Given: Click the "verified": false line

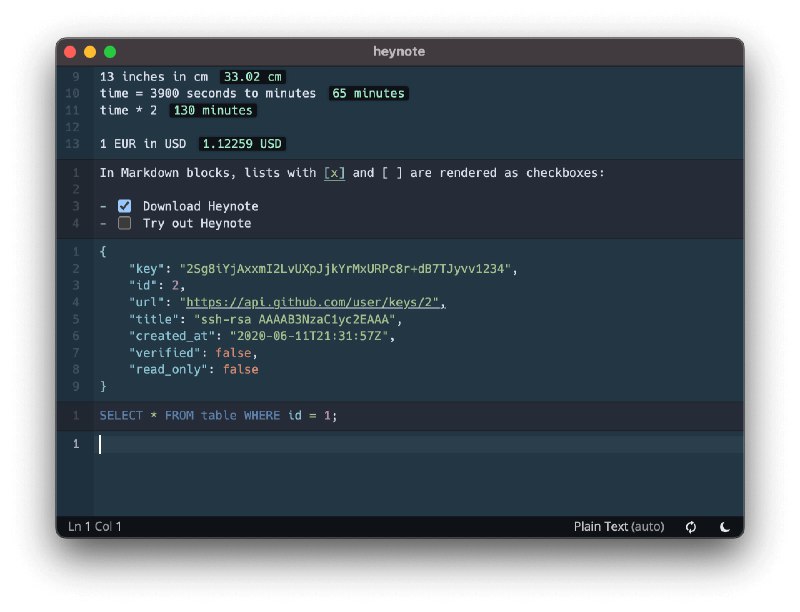Looking at the screenshot, I should tap(193, 353).
